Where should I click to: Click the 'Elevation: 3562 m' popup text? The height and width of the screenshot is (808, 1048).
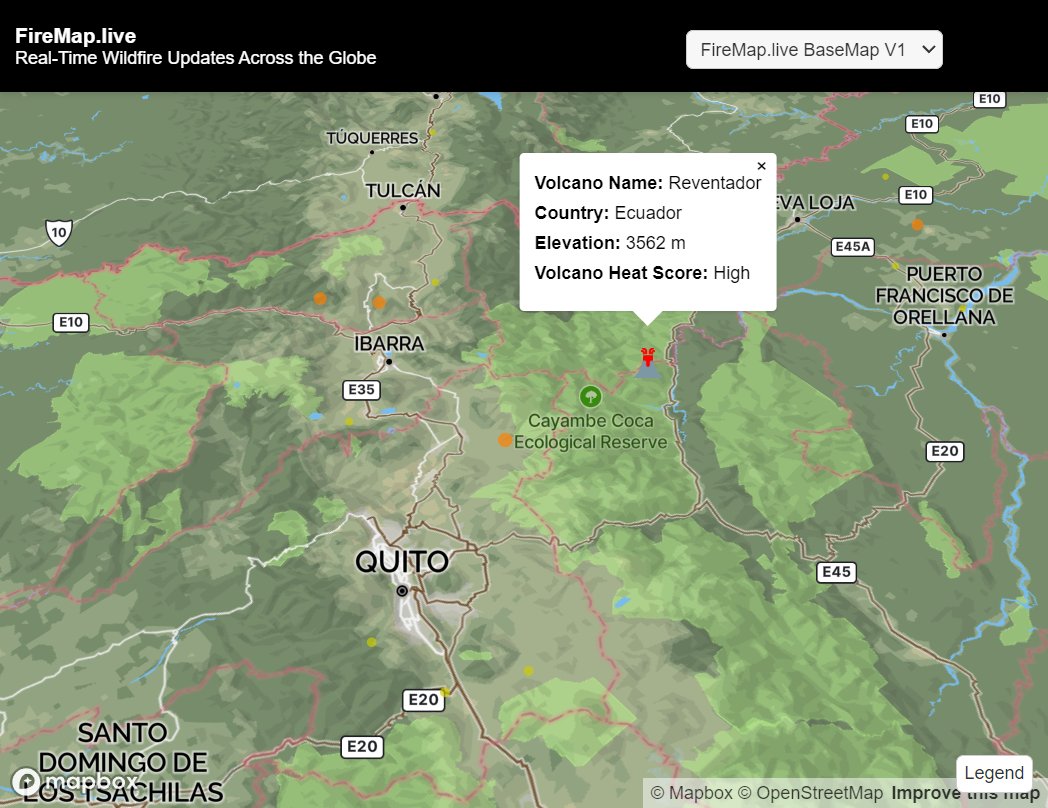tap(610, 243)
